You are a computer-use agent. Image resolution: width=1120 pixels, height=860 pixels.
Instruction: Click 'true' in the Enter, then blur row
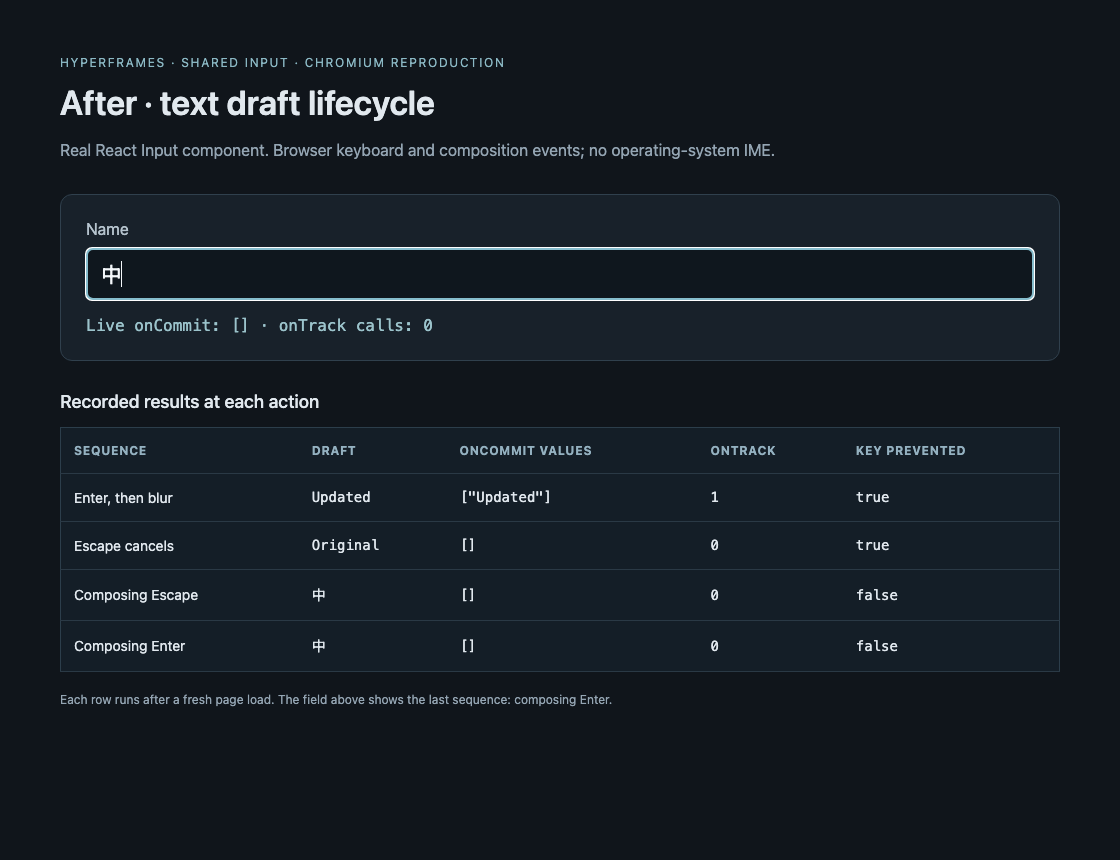[872, 497]
